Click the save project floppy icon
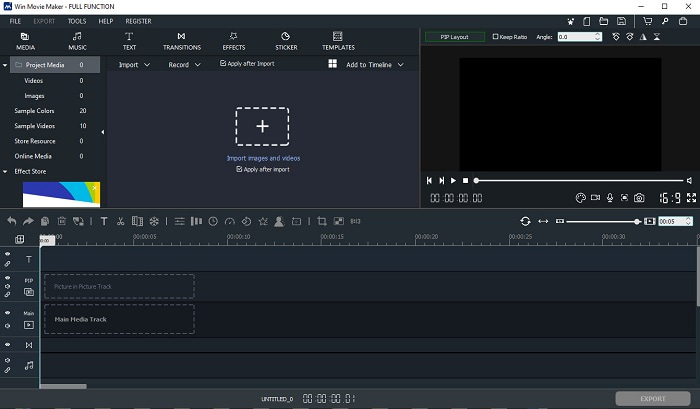The height and width of the screenshot is (409, 700). tap(621, 21)
